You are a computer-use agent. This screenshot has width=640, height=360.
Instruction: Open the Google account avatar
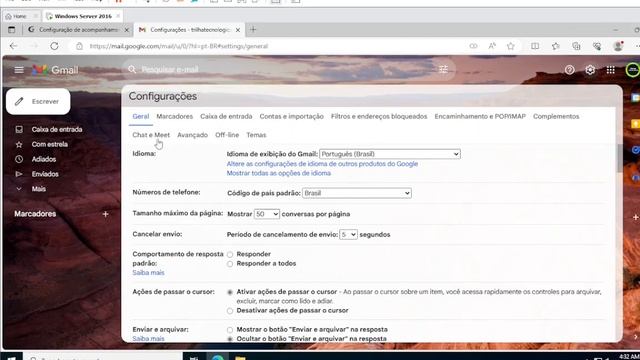point(633,70)
